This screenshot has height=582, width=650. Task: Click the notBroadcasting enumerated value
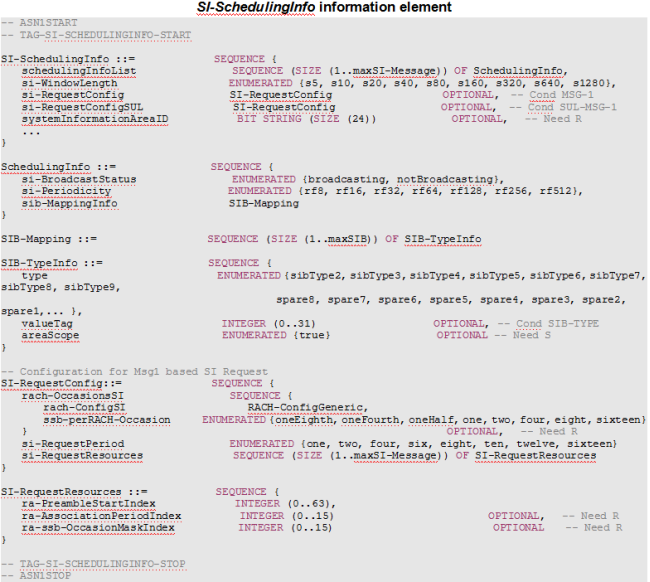pyautogui.click(x=445, y=179)
